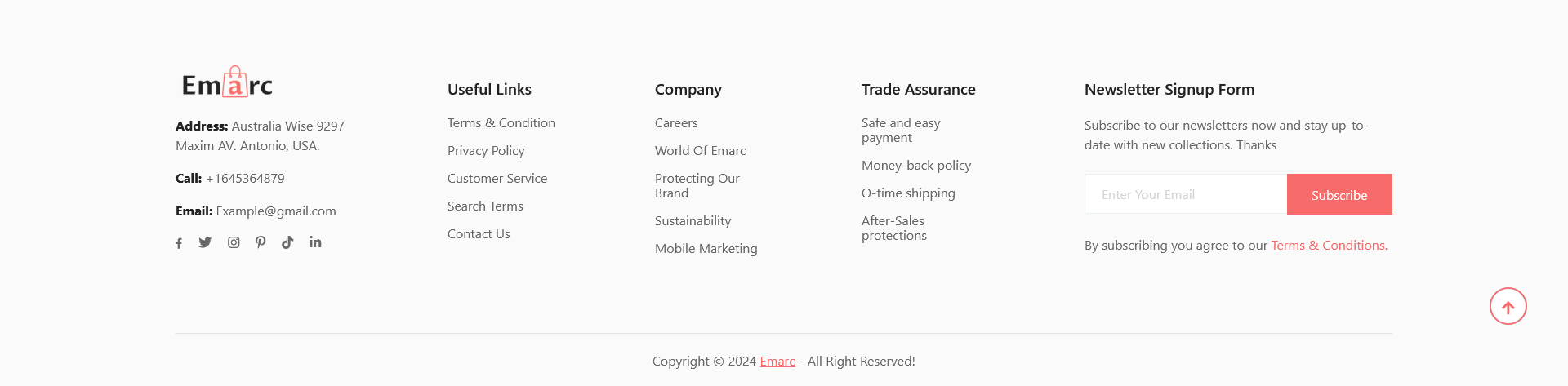Click the back-to-top arrow button
This screenshot has height=386, width=1568.
[x=1508, y=306]
